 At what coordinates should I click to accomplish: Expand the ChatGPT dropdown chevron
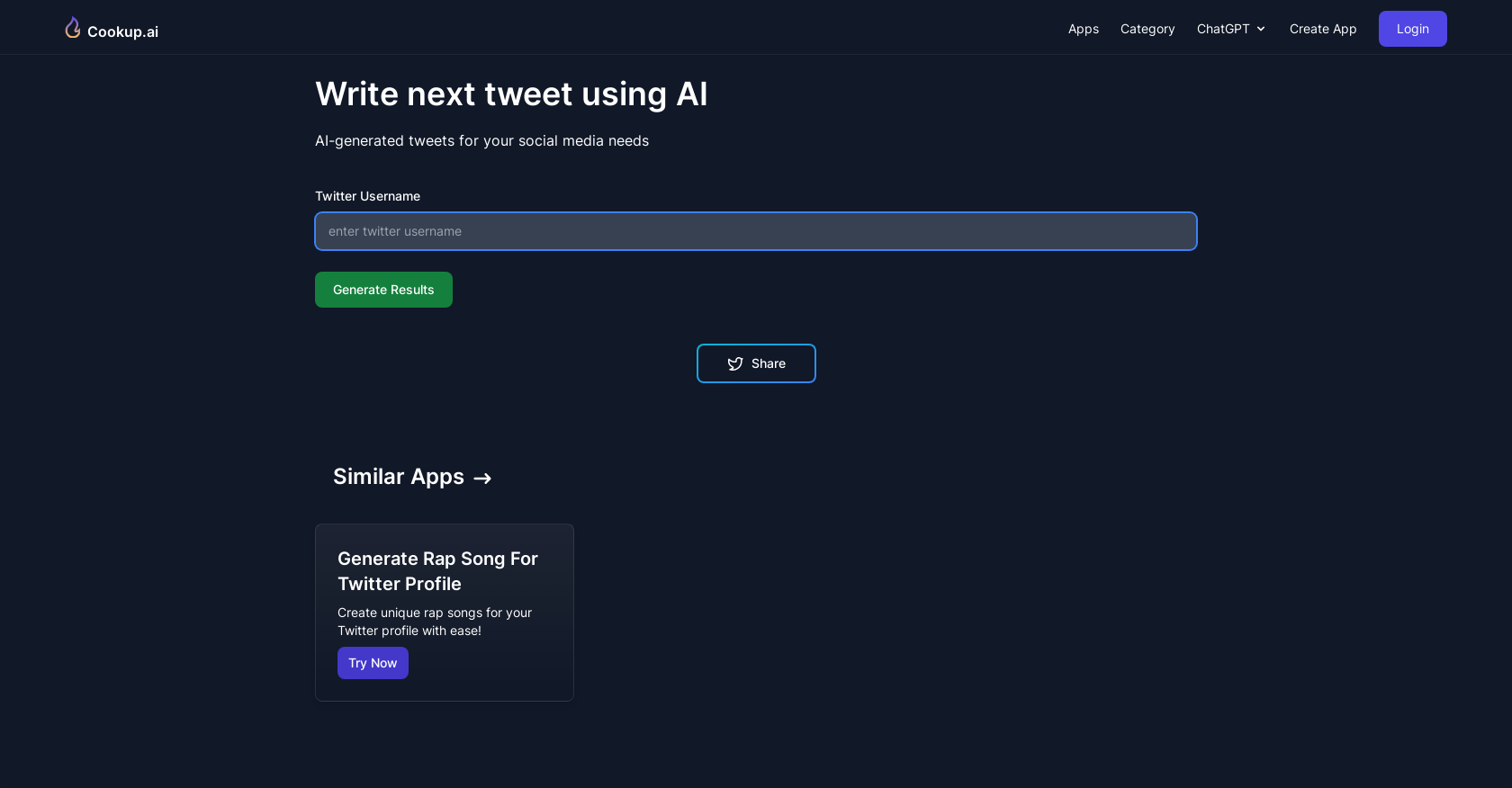click(1261, 29)
